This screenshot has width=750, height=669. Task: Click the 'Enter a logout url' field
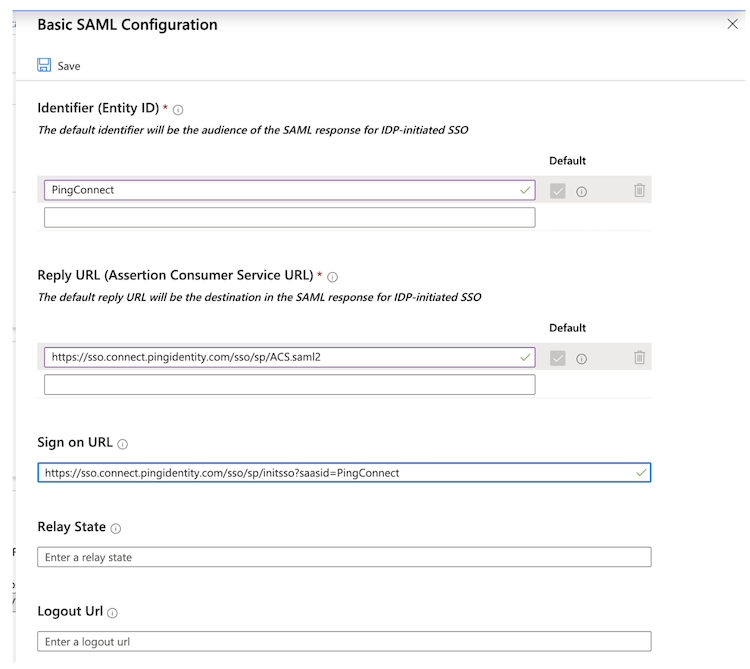pos(344,641)
